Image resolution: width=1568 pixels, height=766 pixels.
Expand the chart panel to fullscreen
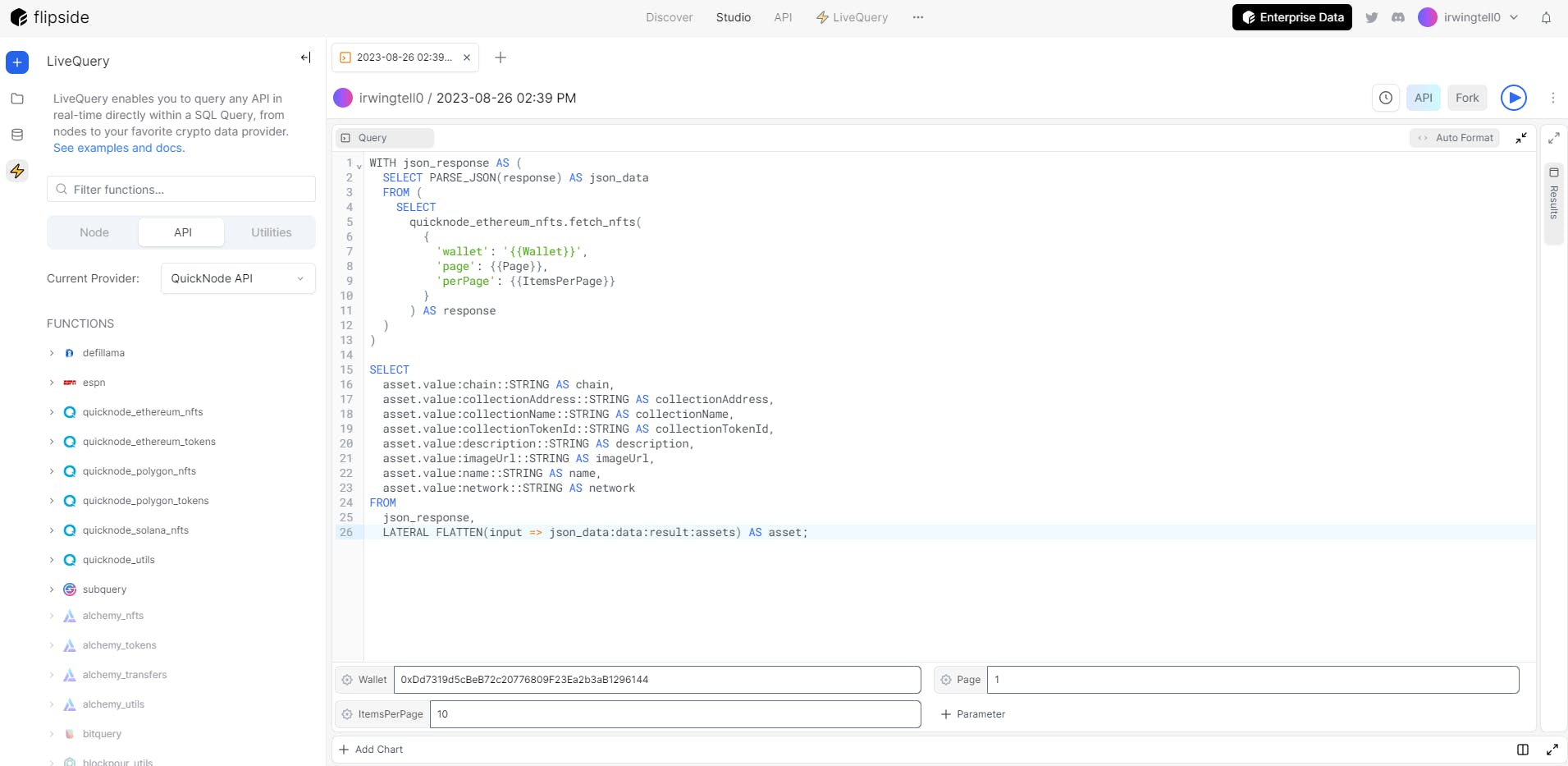pyautogui.click(x=1552, y=750)
